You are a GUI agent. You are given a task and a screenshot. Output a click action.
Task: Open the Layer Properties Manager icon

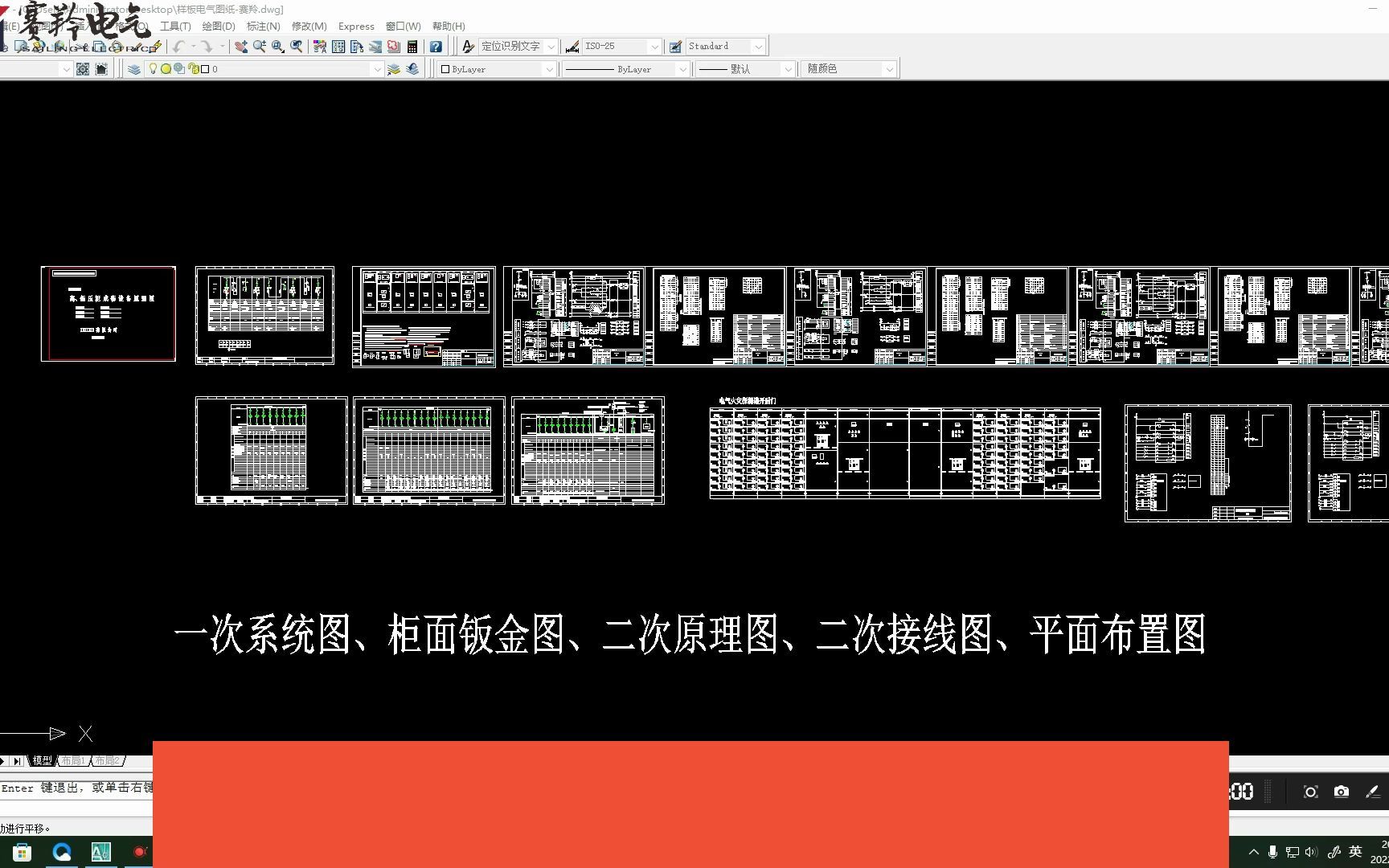click(134, 69)
